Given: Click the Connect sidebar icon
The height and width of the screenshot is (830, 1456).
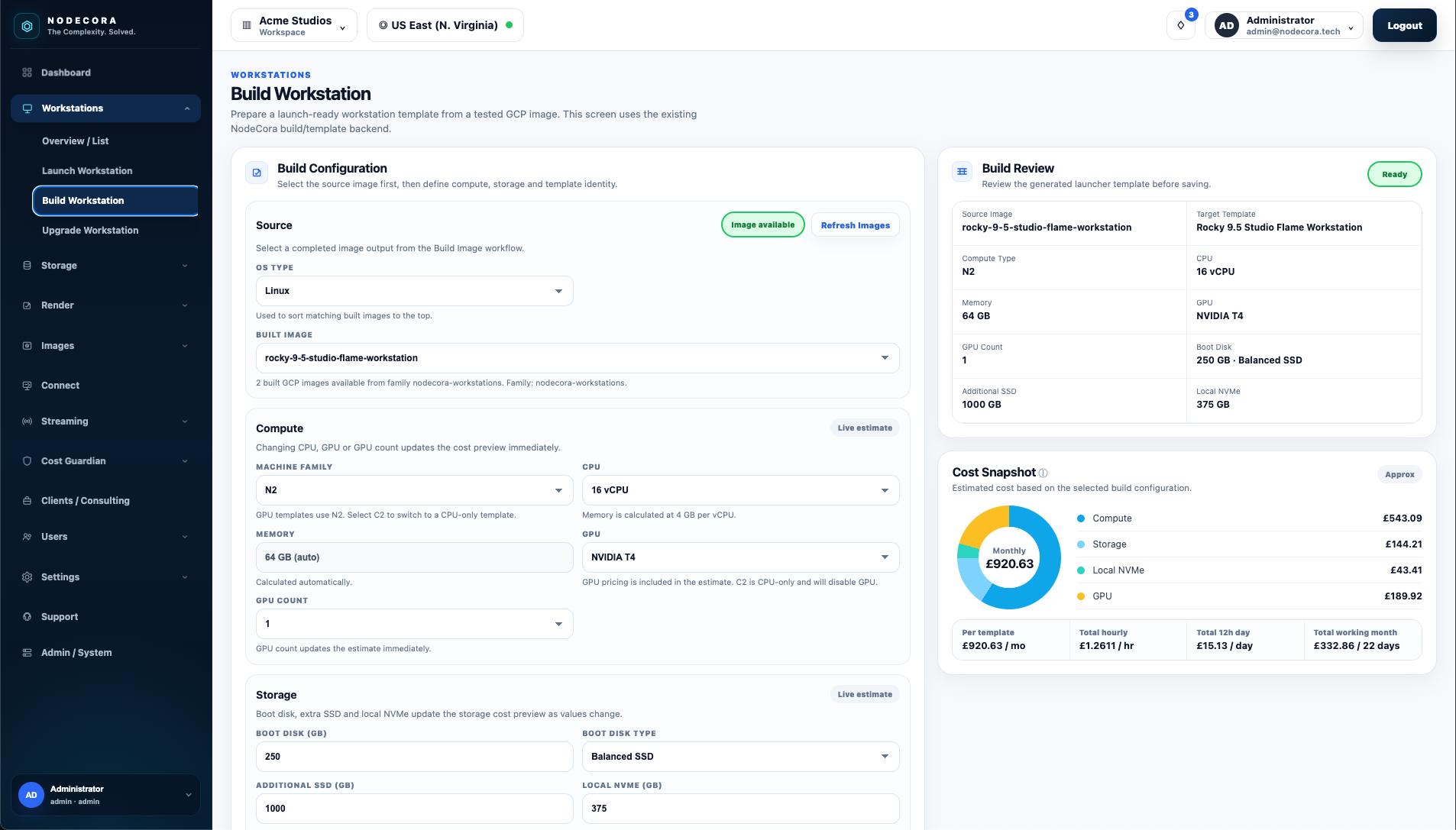Looking at the screenshot, I should pyautogui.click(x=27, y=386).
